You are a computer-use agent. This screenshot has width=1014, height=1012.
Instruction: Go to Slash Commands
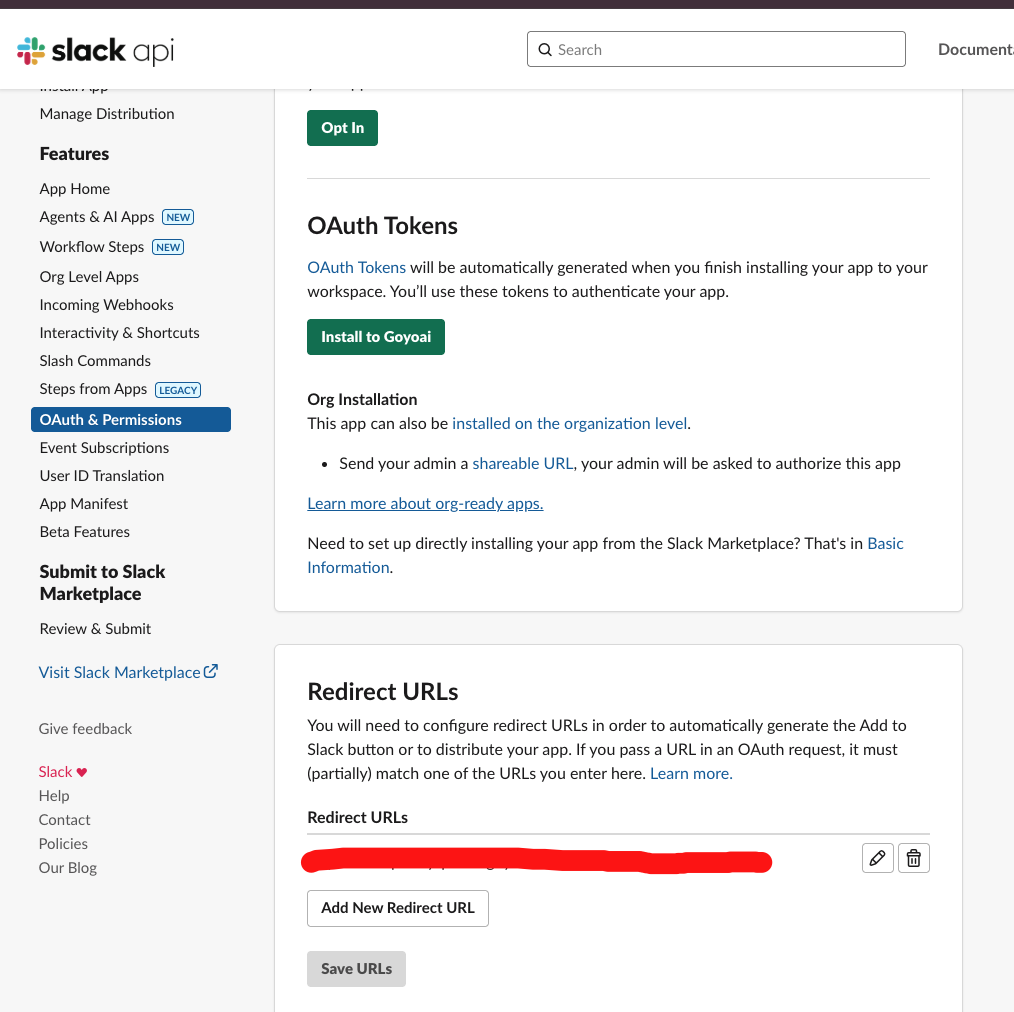(95, 361)
